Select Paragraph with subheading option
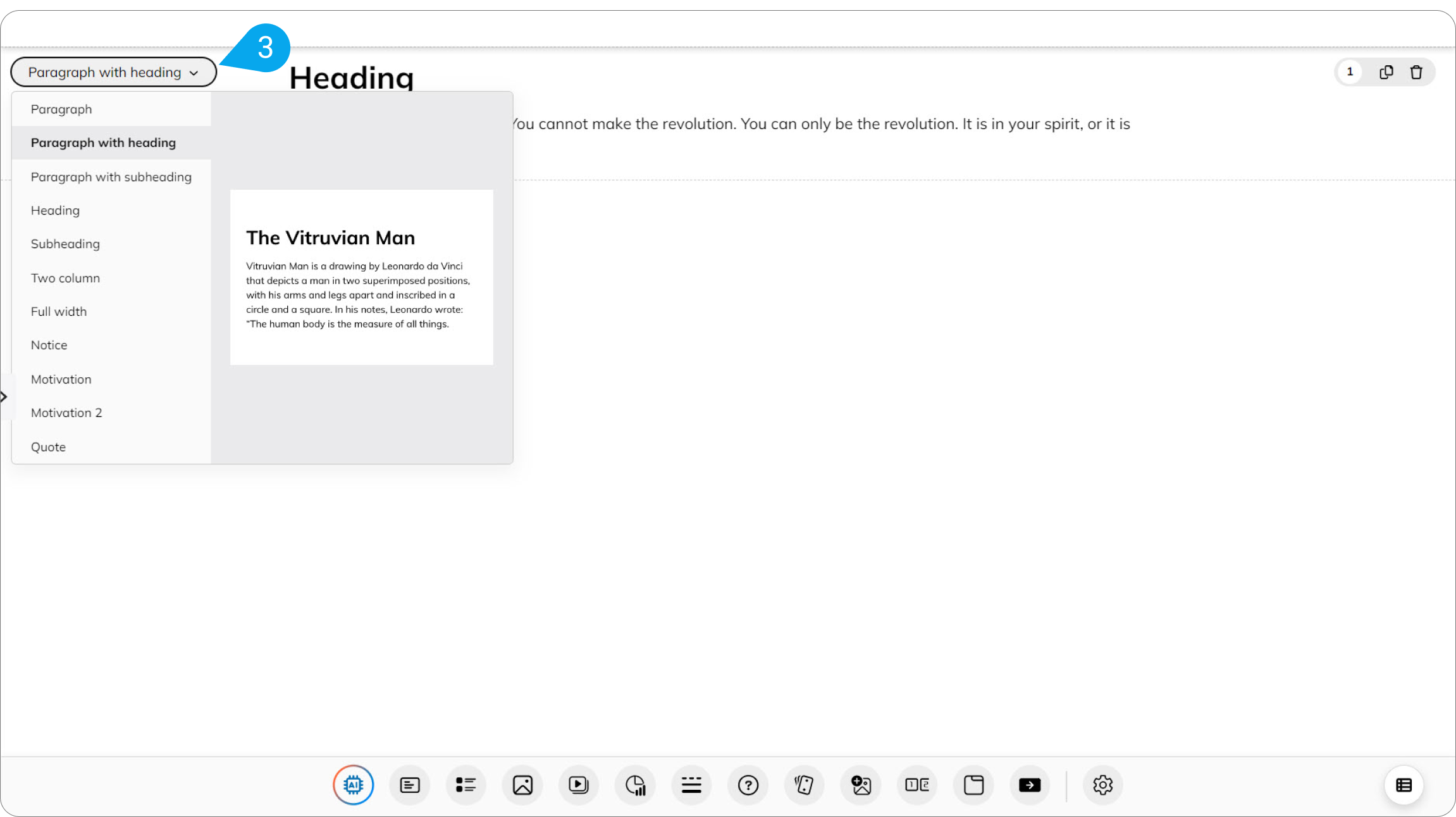 (x=111, y=177)
